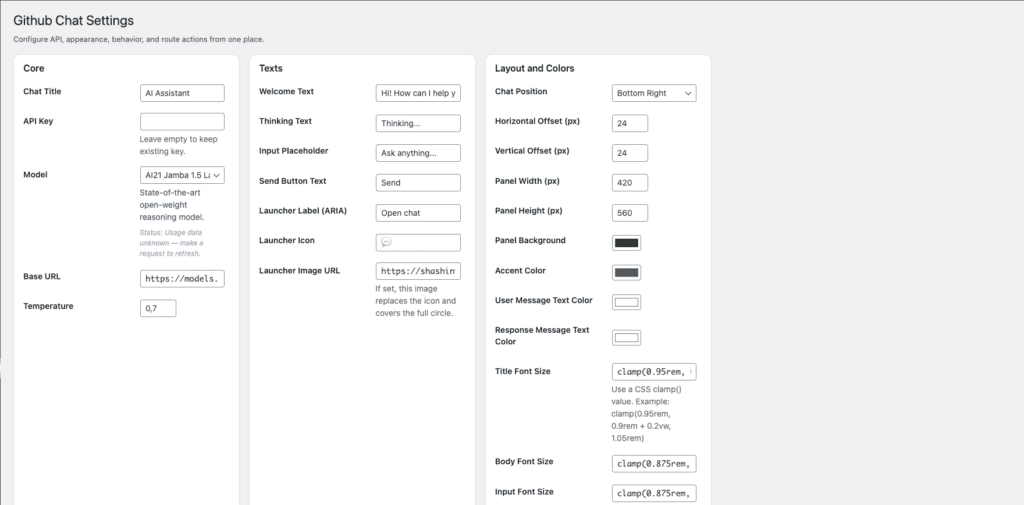1024x505 pixels.
Task: Edit the Welcome Text field
Action: 418,93
